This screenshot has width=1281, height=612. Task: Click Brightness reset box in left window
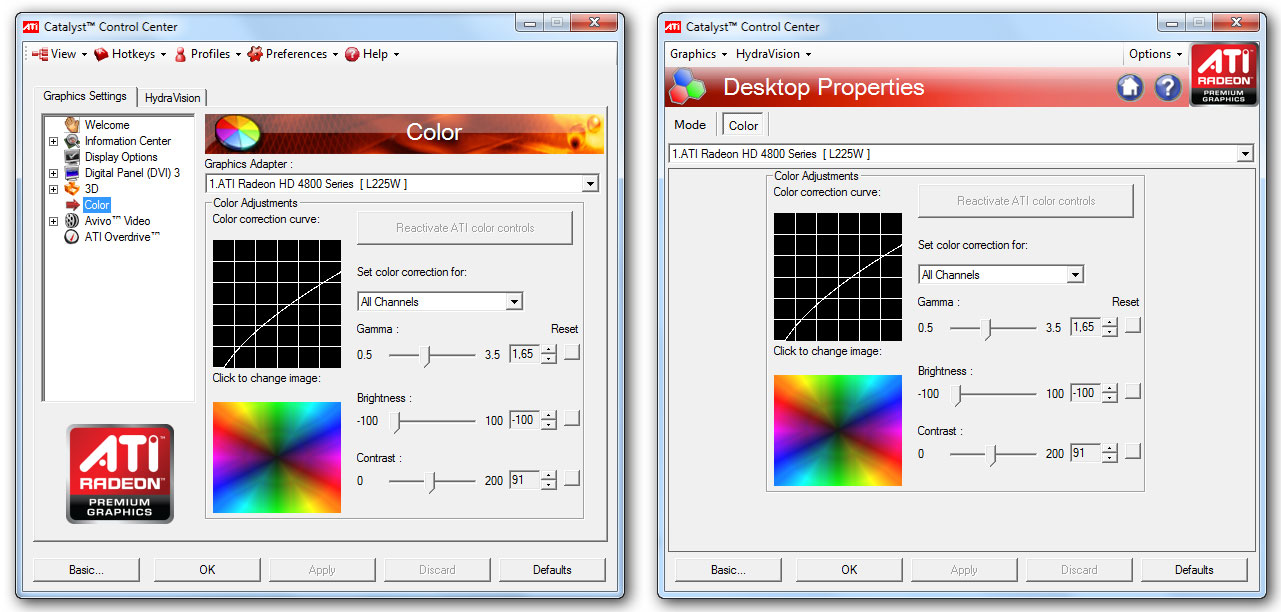[571, 418]
